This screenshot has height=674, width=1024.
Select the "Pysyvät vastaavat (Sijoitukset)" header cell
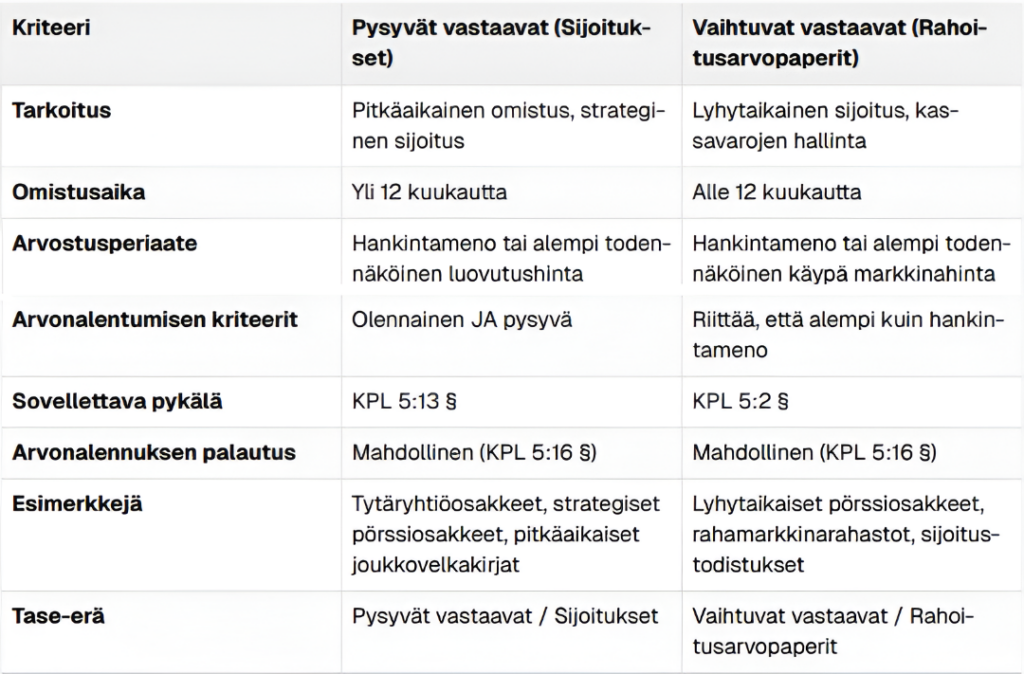pos(502,44)
